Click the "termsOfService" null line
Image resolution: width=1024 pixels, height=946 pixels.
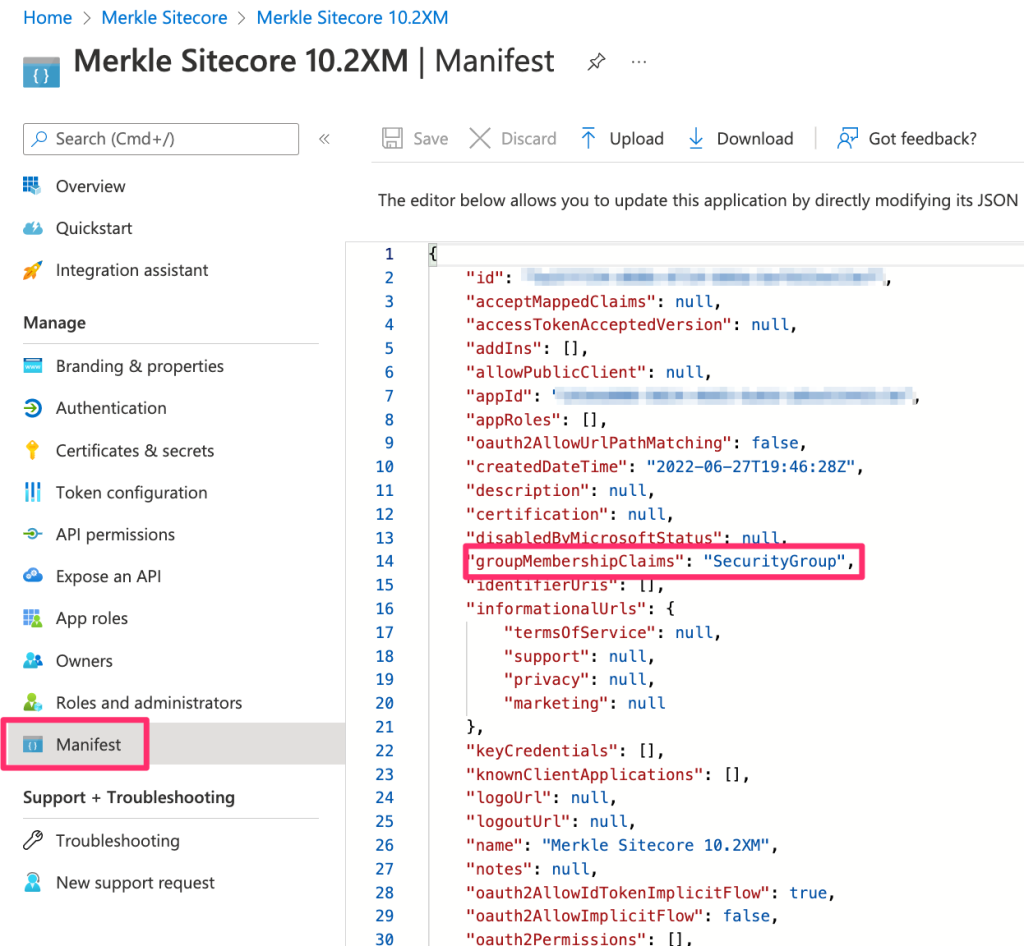[612, 632]
